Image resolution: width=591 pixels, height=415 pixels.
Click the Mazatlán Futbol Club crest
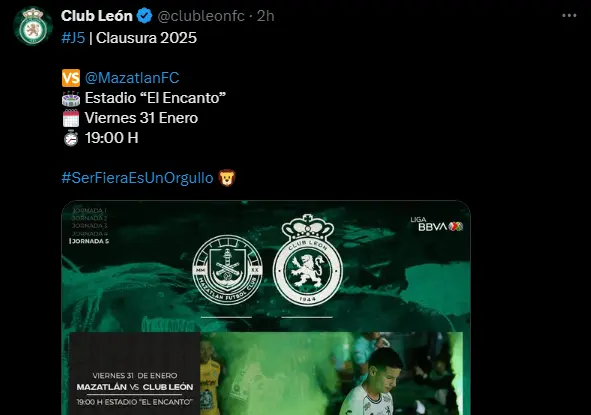228,270
